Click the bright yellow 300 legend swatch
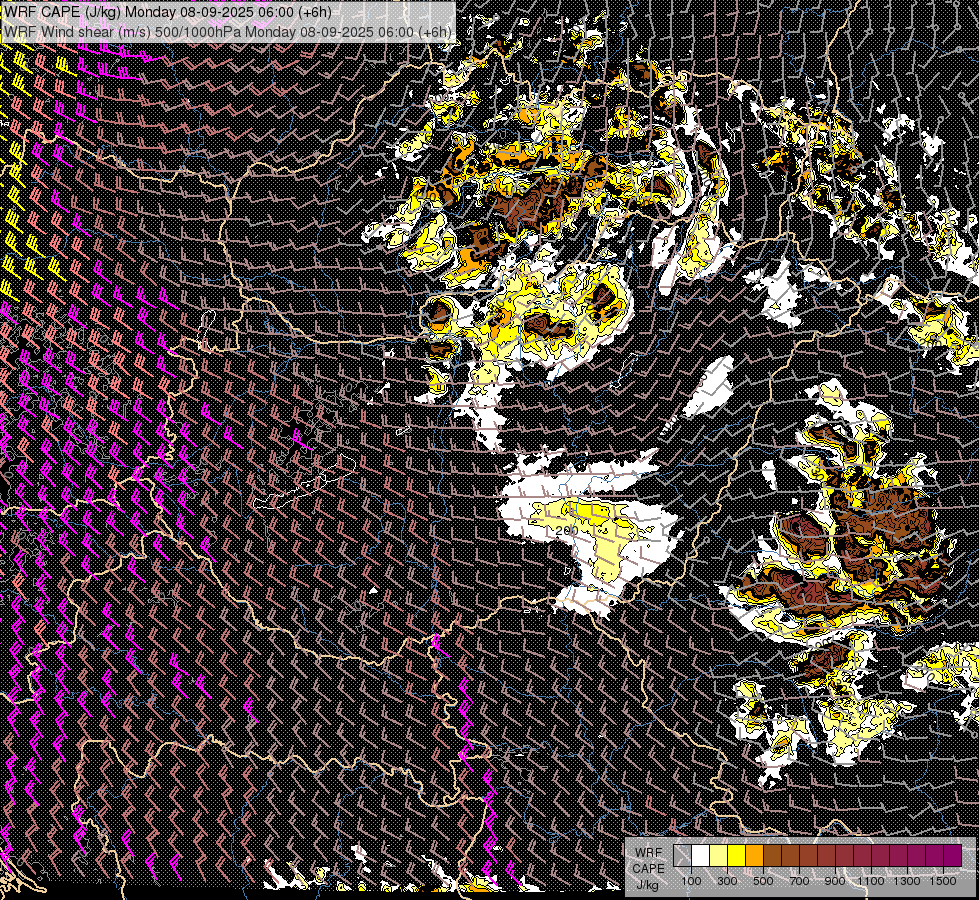 click(x=737, y=856)
